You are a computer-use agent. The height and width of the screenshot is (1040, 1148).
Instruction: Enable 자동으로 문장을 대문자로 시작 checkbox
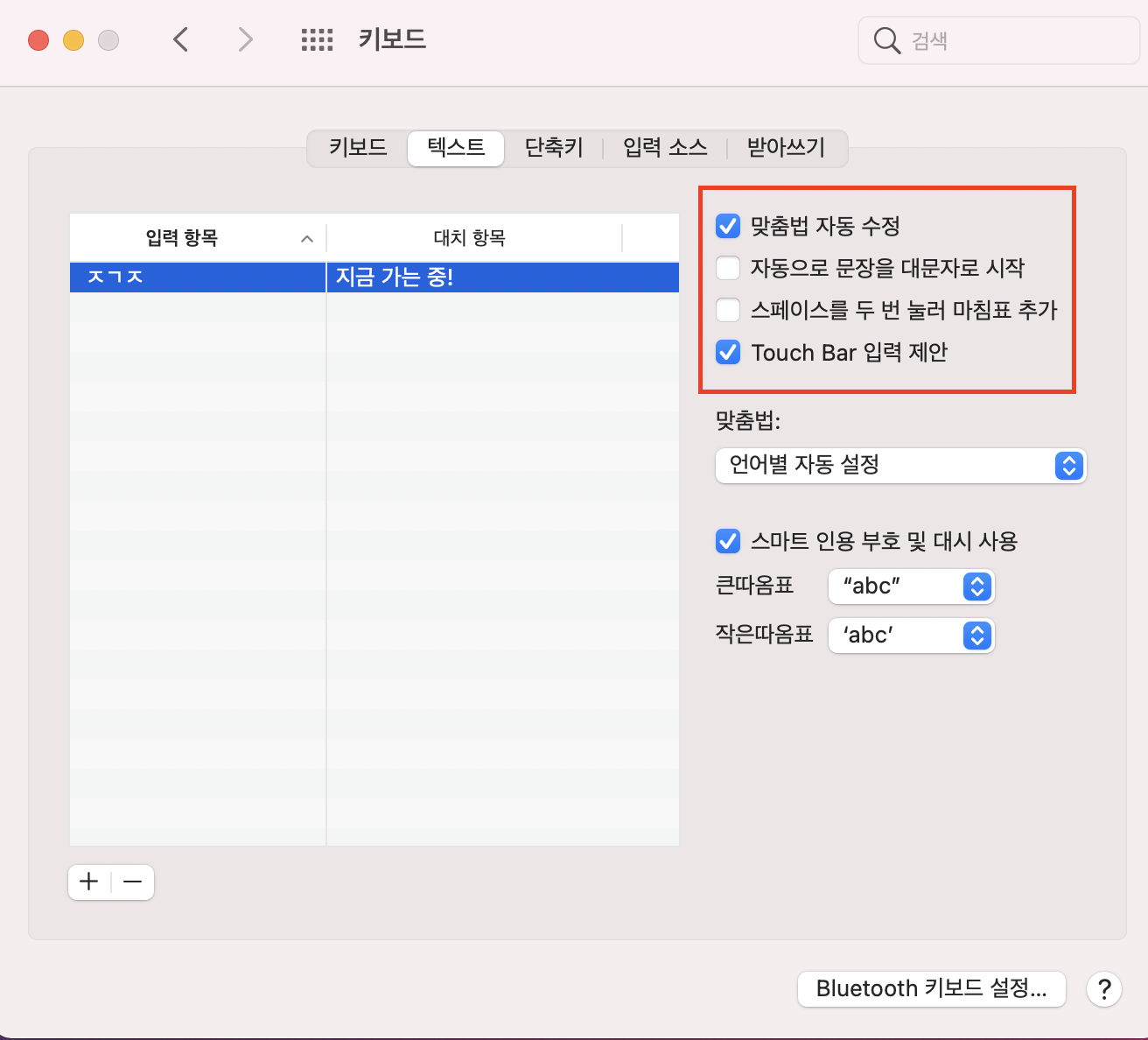pyautogui.click(x=728, y=268)
